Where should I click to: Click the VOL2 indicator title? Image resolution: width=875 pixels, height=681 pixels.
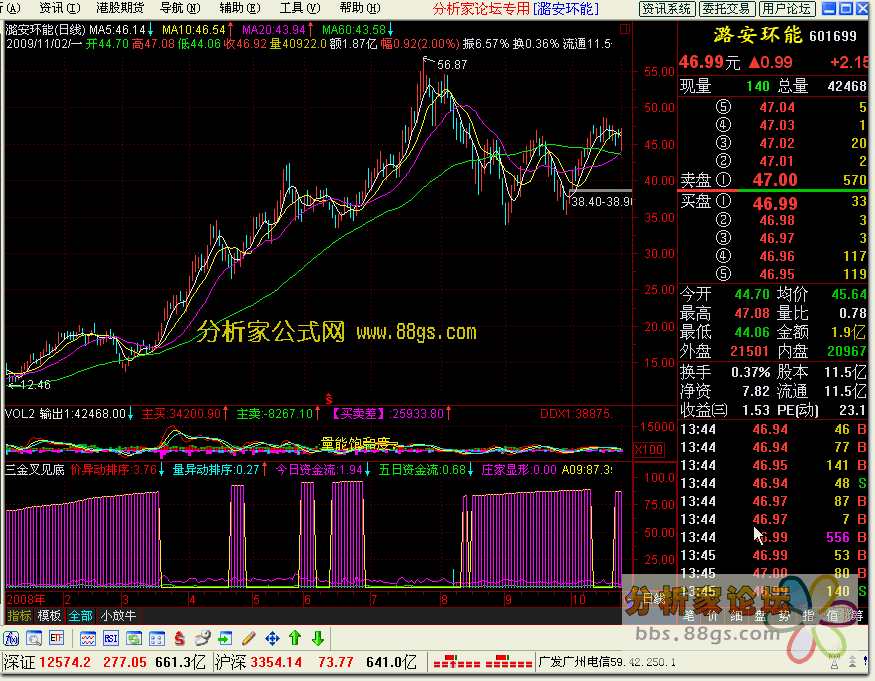tap(20, 414)
